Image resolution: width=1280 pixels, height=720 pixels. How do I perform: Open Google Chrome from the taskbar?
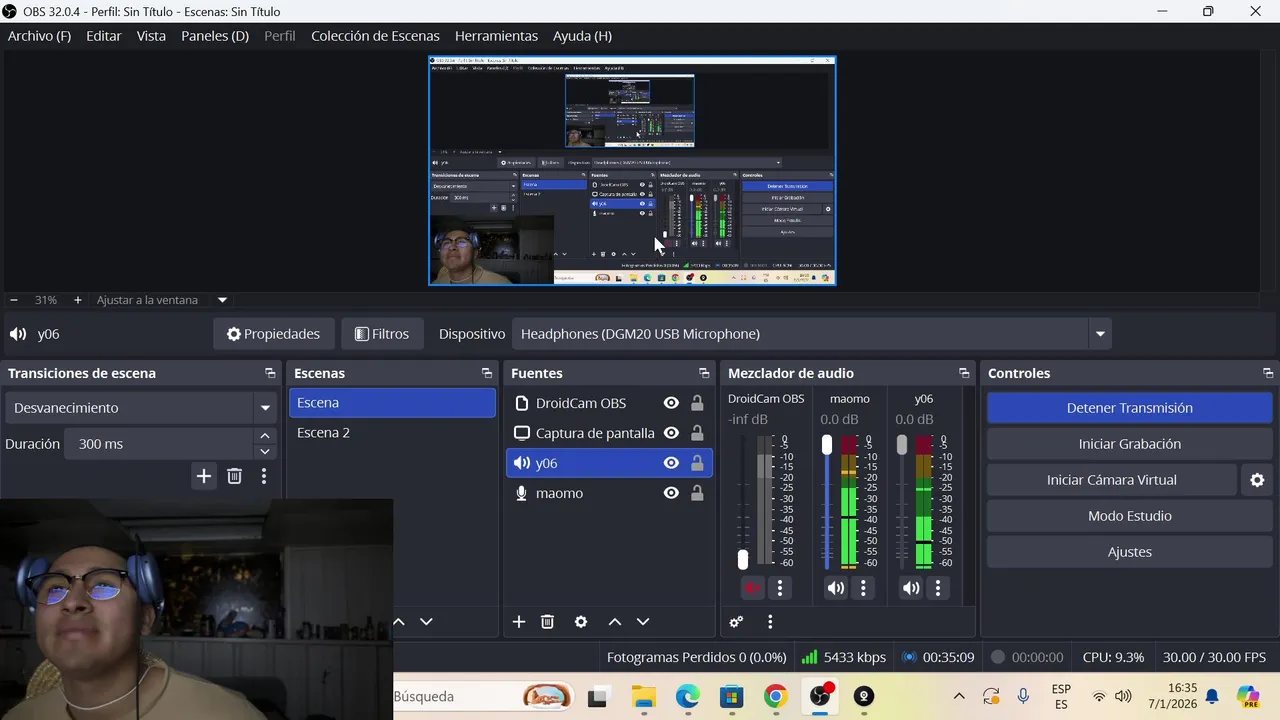tap(775, 697)
